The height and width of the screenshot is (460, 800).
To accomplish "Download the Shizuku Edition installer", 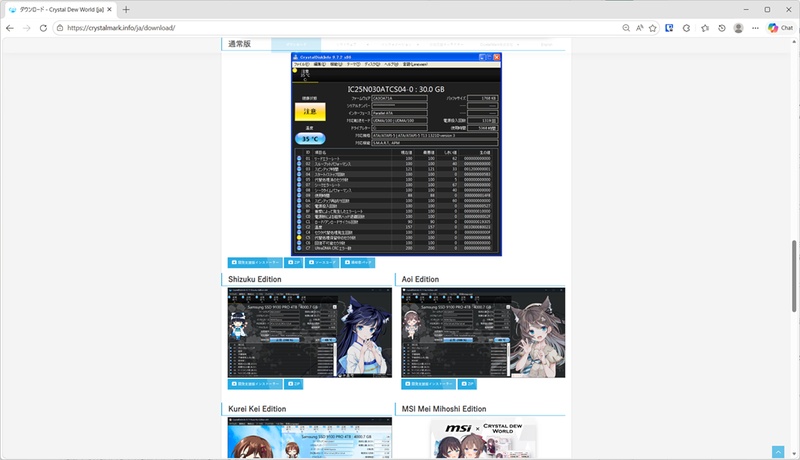I will tap(255, 384).
